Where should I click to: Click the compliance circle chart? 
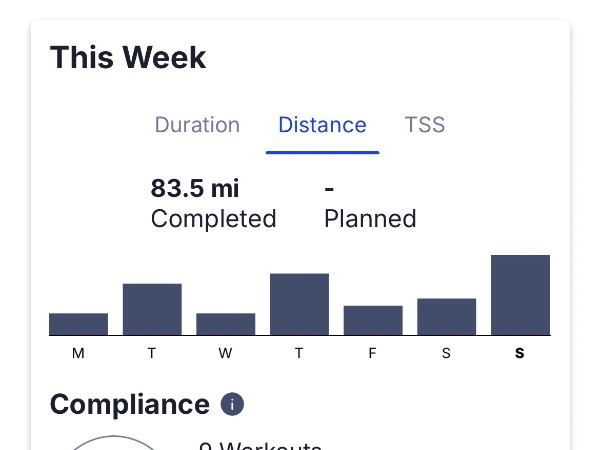click(x=115, y=443)
